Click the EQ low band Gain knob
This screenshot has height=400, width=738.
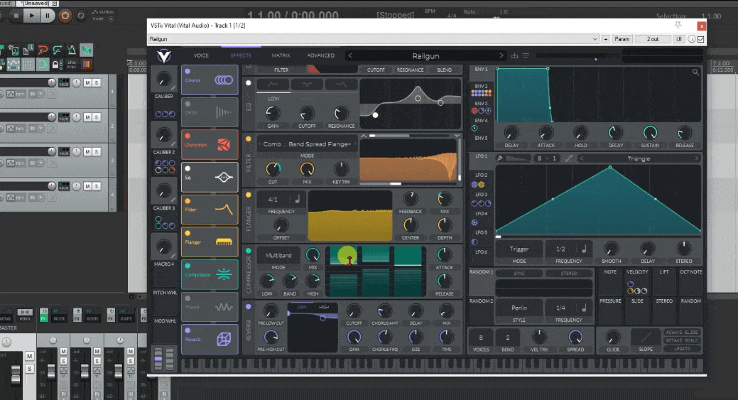click(274, 113)
